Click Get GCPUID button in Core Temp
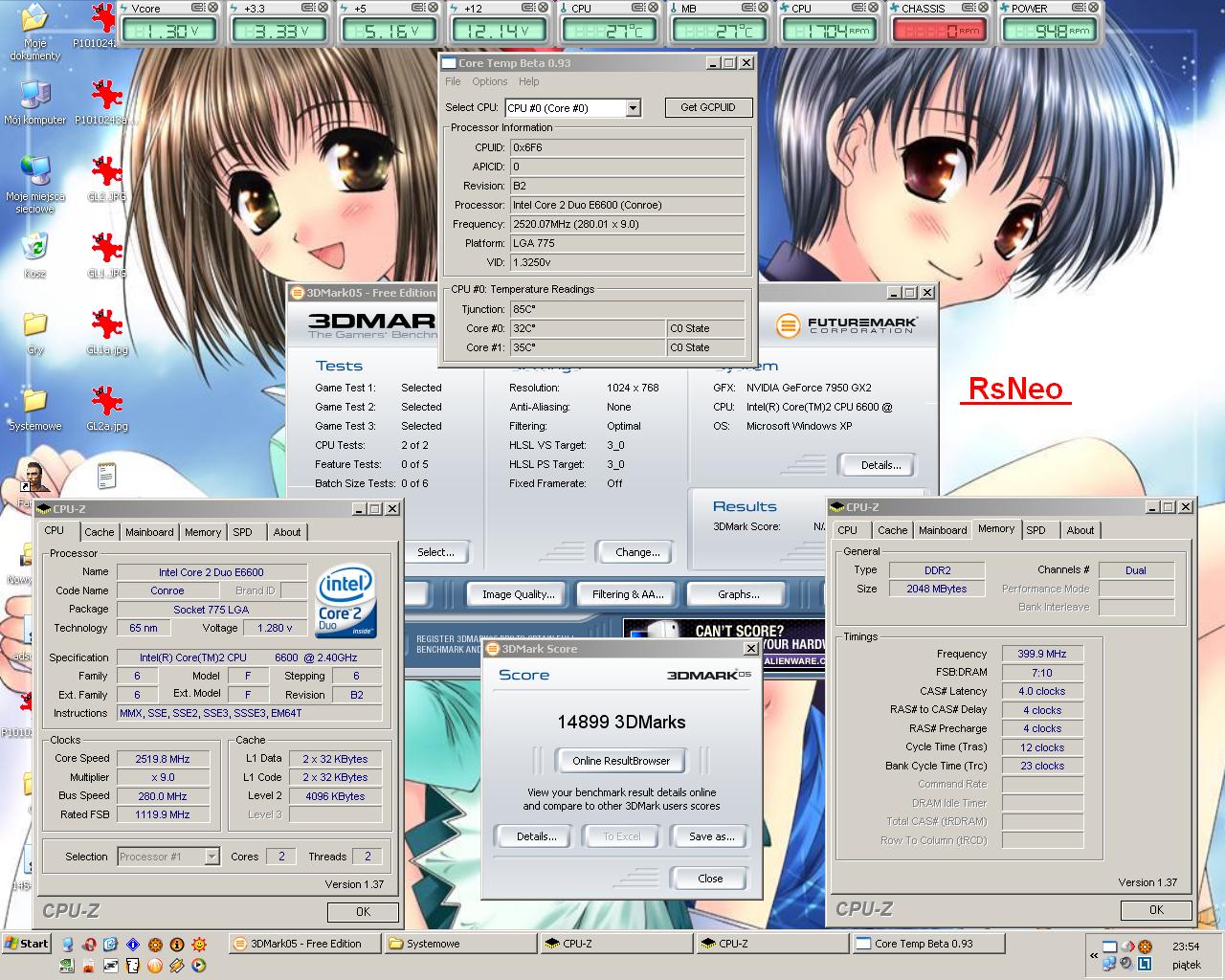Screen dimensions: 1225x980 pyautogui.click(x=708, y=107)
